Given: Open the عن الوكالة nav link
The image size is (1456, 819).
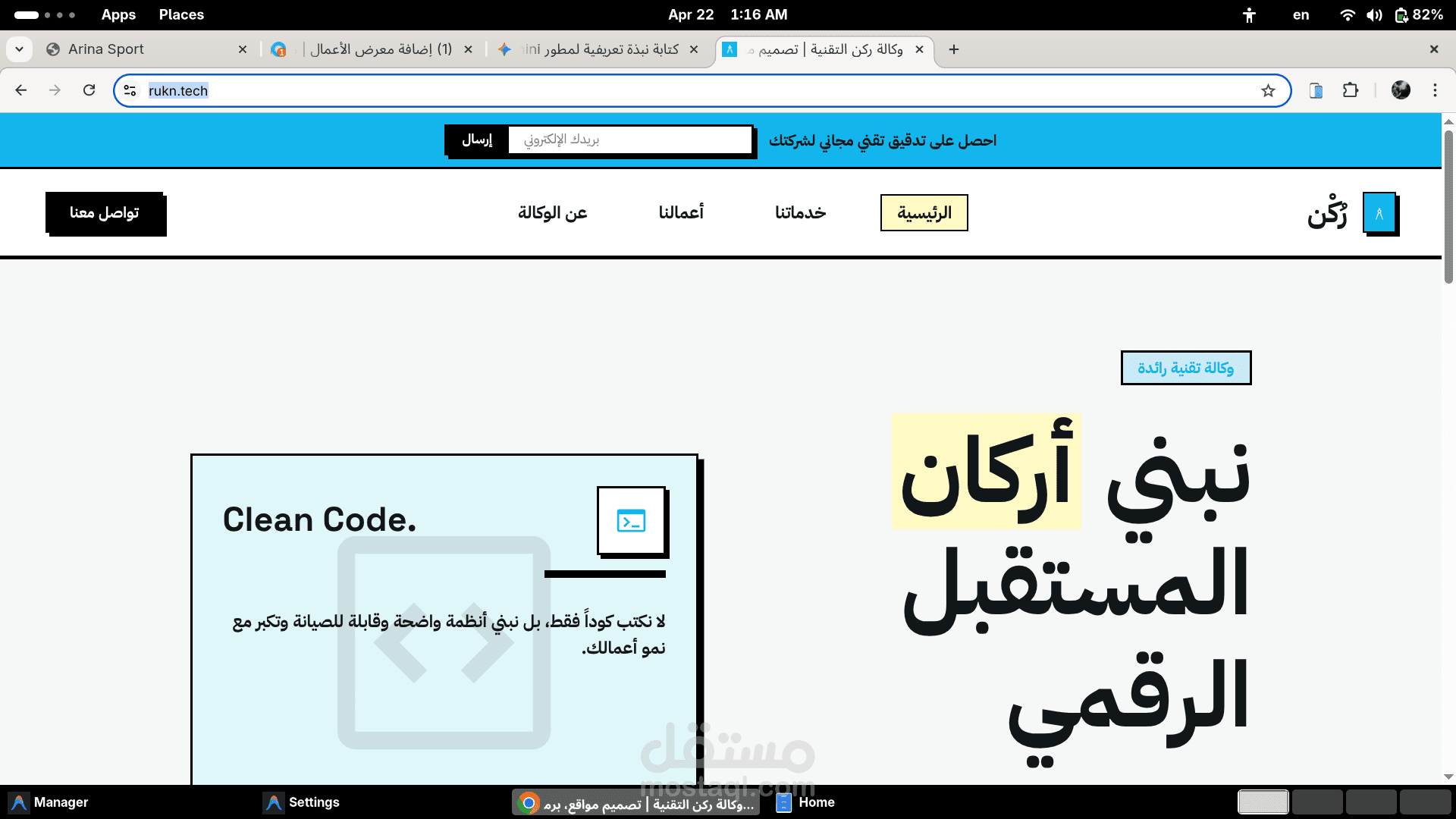Looking at the screenshot, I should [x=552, y=213].
